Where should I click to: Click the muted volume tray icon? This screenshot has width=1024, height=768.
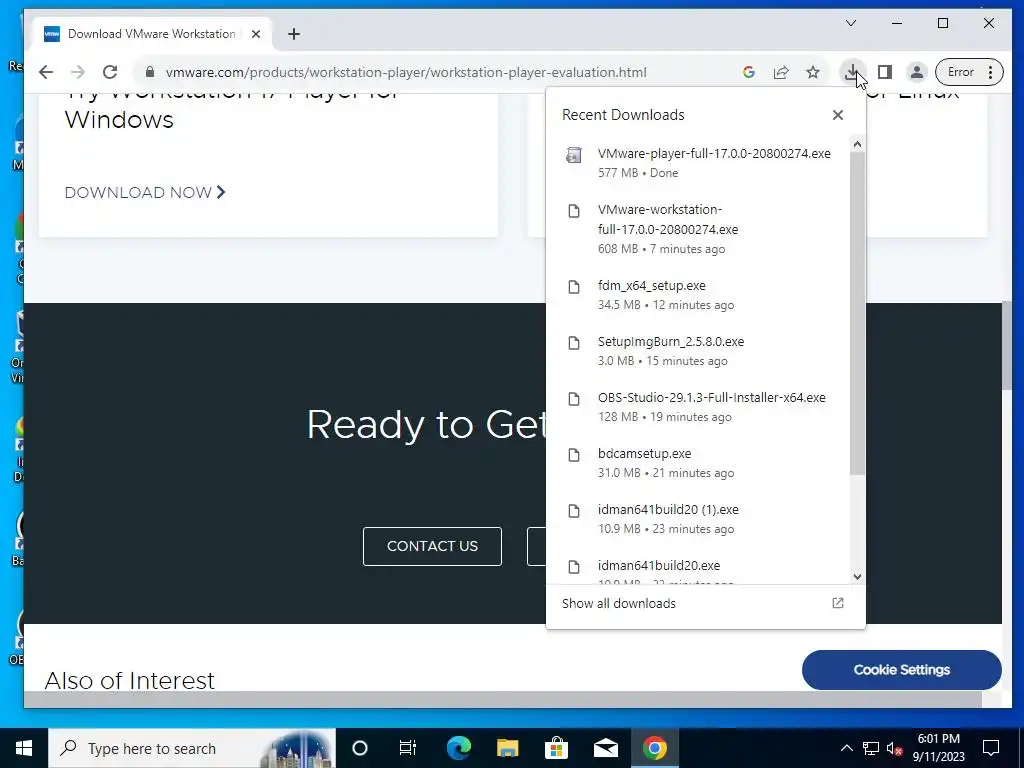tap(894, 748)
